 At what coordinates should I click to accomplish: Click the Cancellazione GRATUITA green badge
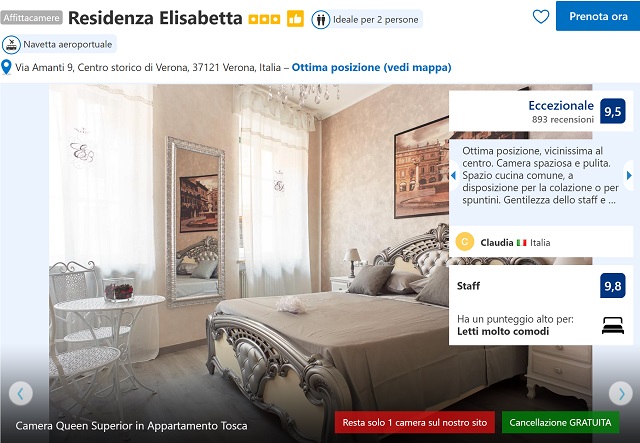(560, 422)
